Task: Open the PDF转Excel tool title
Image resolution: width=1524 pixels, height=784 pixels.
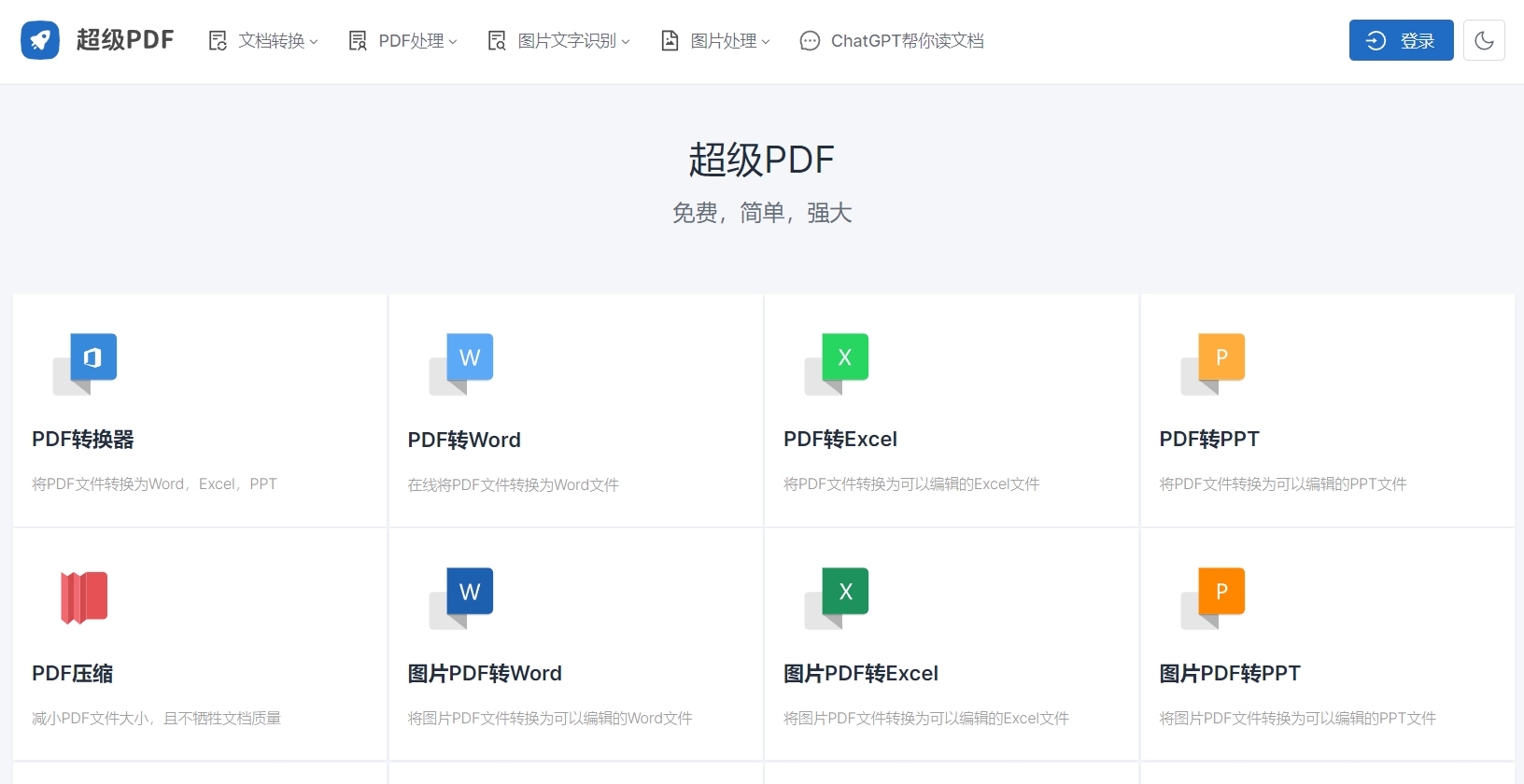Action: [x=840, y=439]
